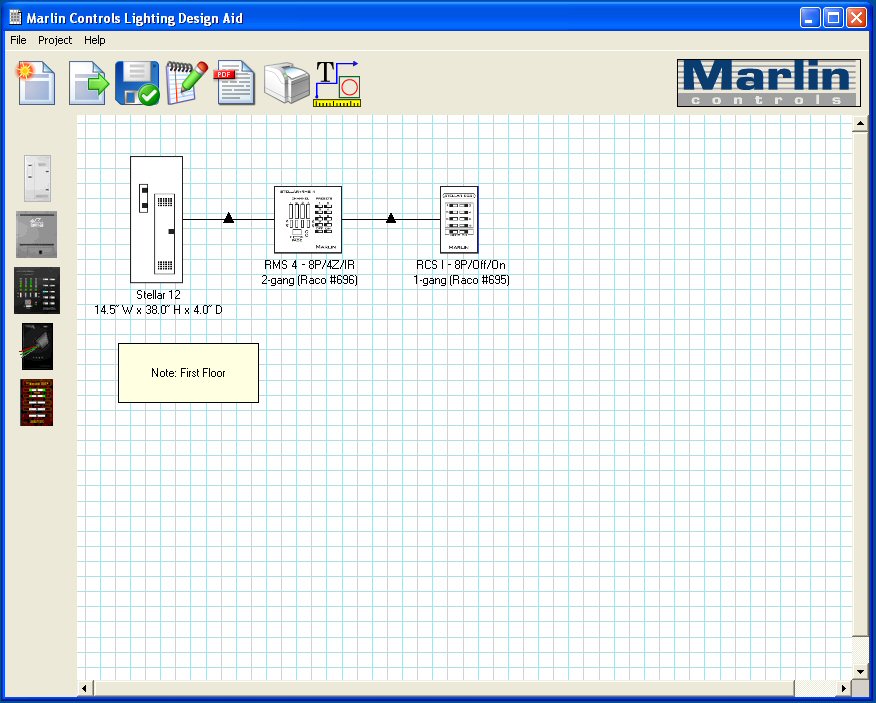Select the text and shape annotation tool
Image resolution: width=876 pixels, height=703 pixels.
337,84
